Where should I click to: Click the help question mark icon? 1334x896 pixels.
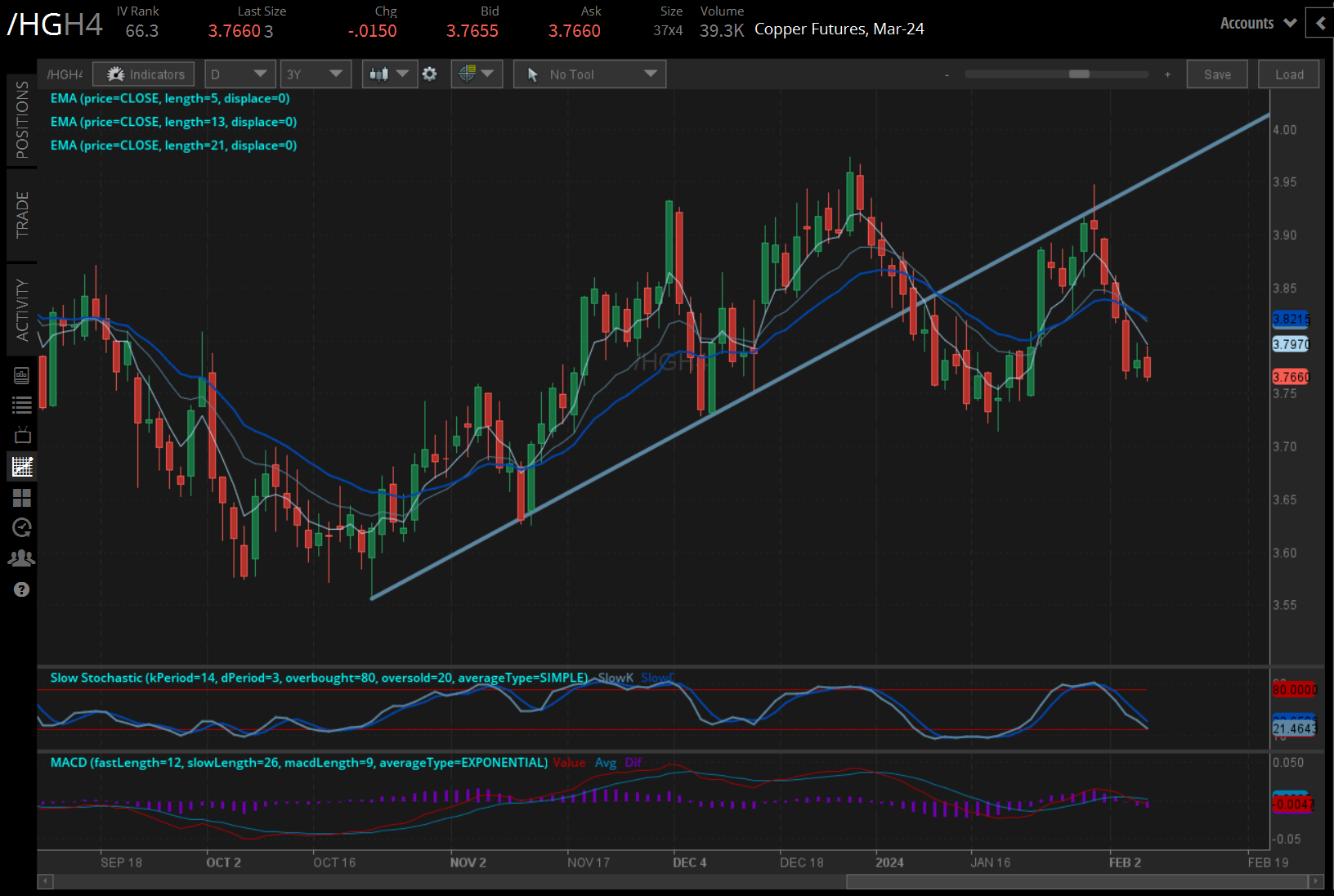coord(22,589)
